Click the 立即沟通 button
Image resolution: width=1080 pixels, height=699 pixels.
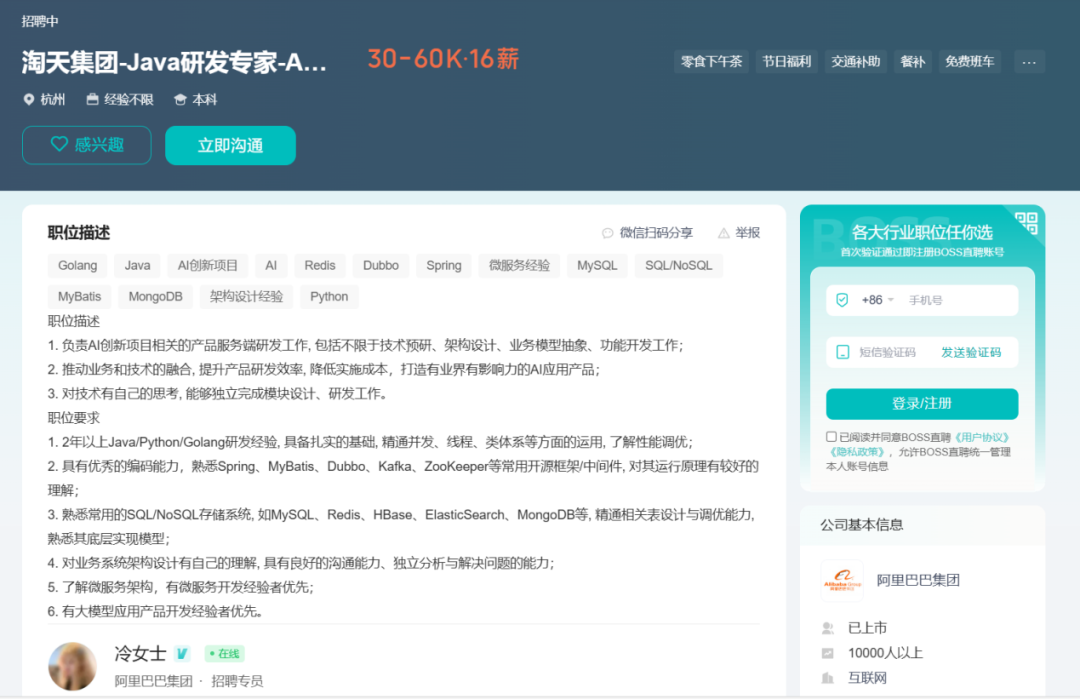(x=230, y=145)
